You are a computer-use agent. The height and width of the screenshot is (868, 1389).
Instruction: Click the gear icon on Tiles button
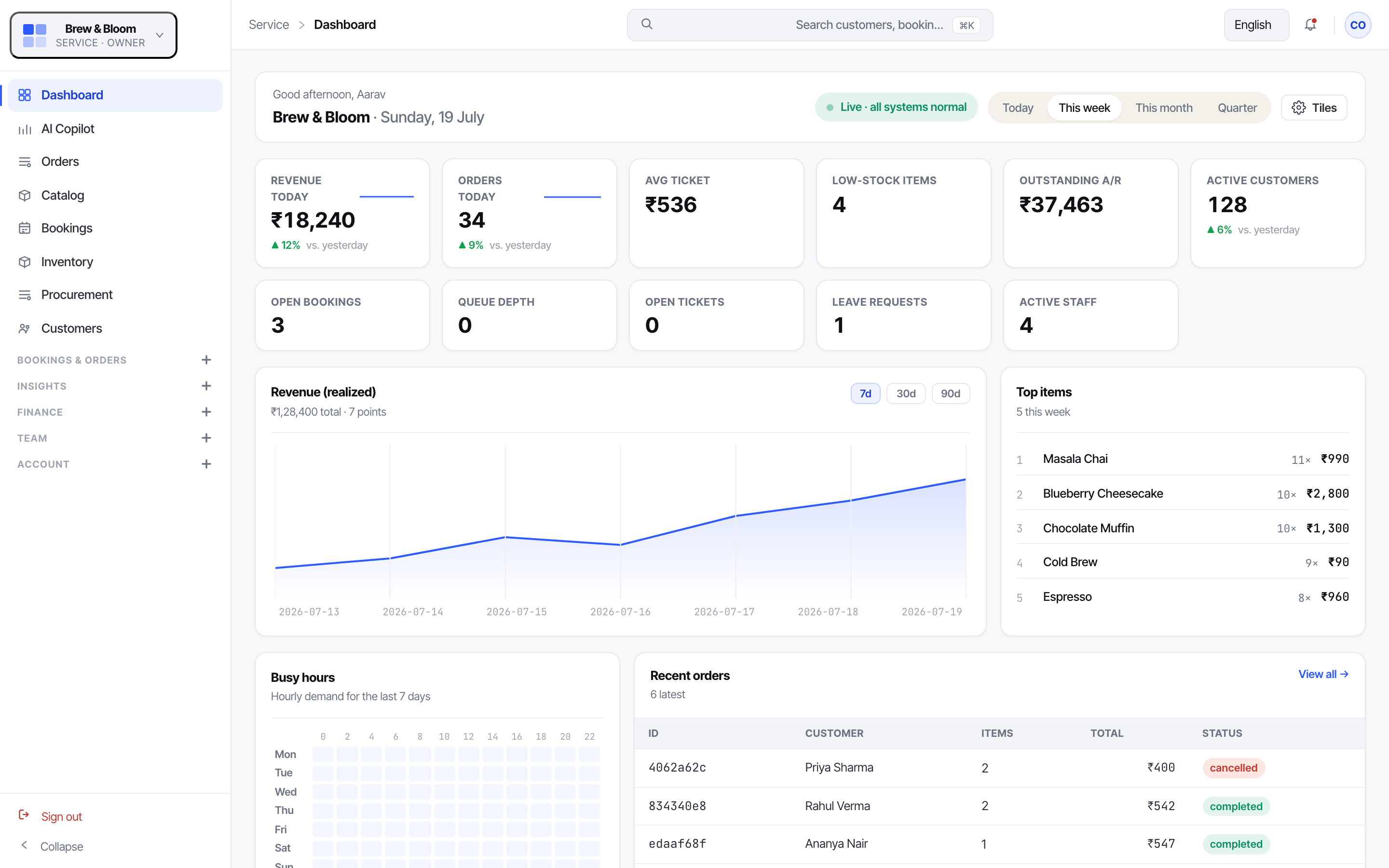1298,108
